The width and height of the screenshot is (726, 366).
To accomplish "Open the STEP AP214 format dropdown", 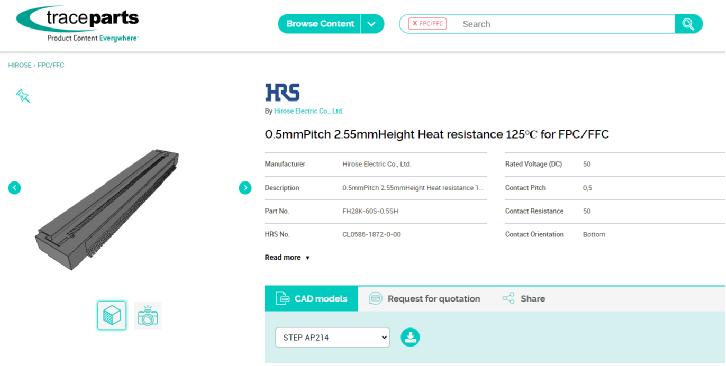I will pos(332,338).
